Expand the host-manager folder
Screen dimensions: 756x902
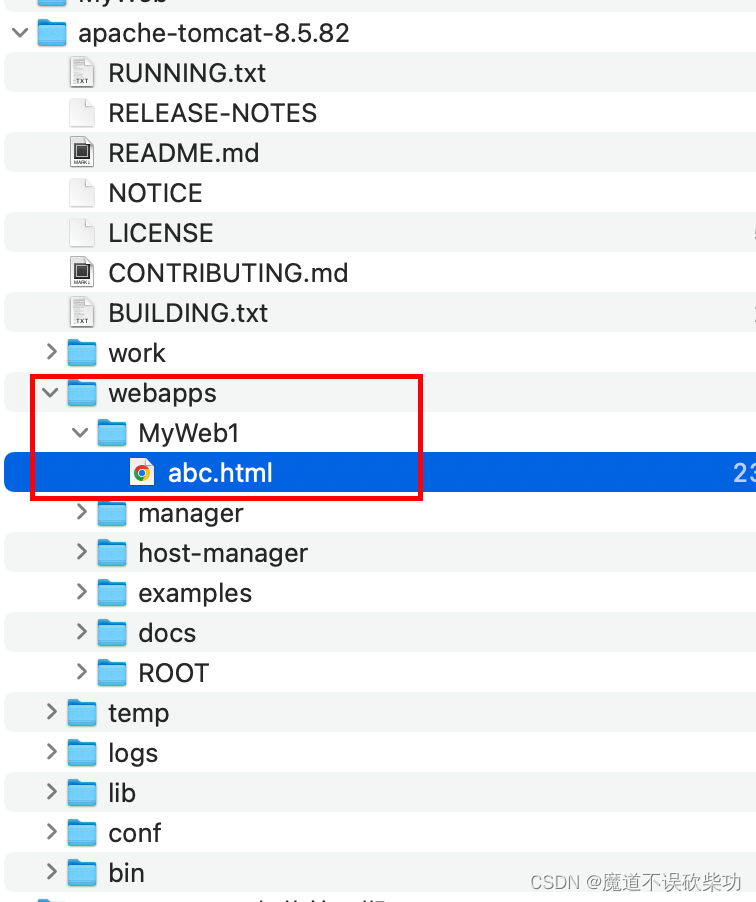point(82,552)
